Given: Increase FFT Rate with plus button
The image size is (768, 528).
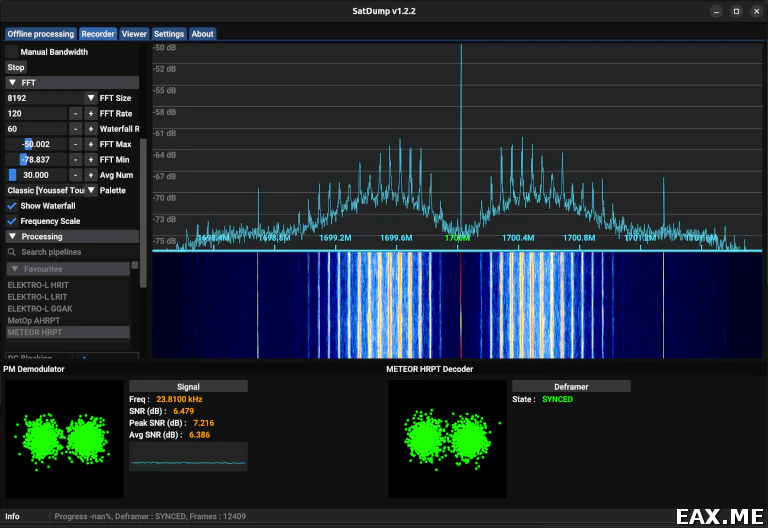Looking at the screenshot, I should (x=91, y=113).
